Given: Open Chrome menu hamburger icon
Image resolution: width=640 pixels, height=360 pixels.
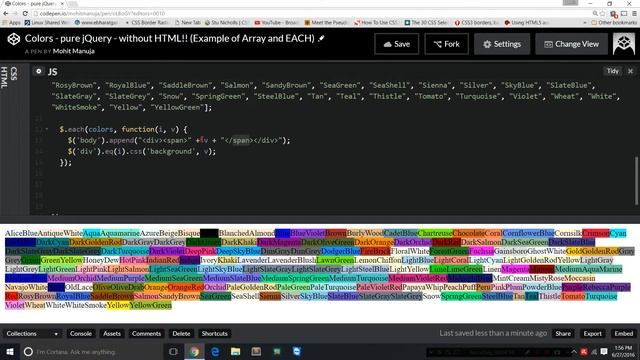Looking at the screenshot, I should [x=634, y=13].
